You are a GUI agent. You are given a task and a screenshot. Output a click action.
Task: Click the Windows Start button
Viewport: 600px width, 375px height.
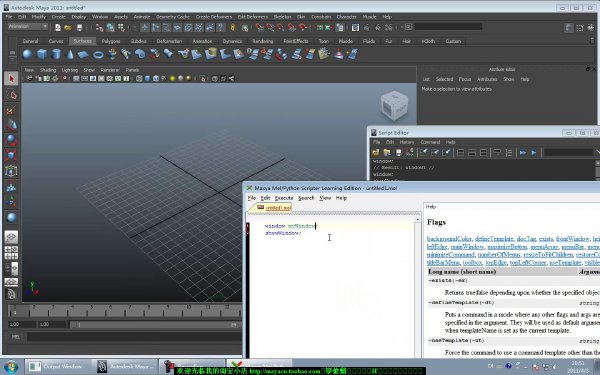point(11,367)
